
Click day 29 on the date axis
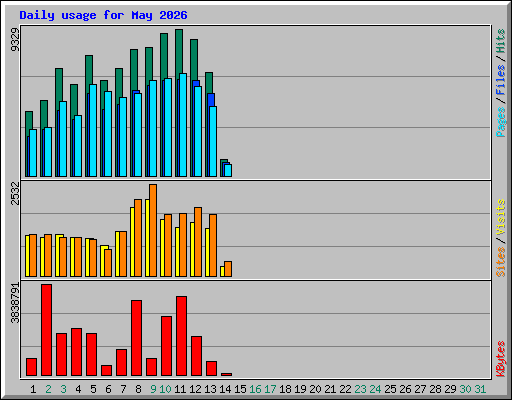pos(450,389)
